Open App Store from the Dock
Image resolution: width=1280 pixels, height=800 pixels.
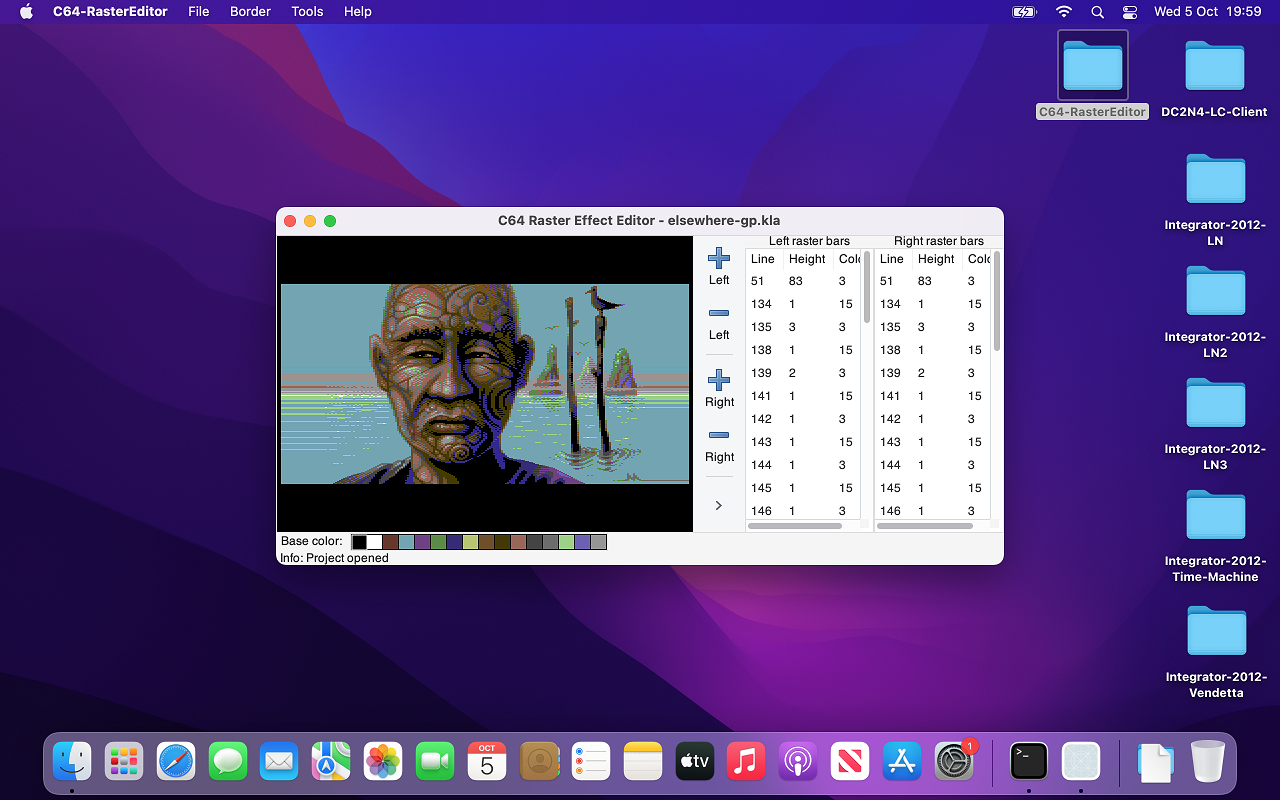[x=902, y=762]
